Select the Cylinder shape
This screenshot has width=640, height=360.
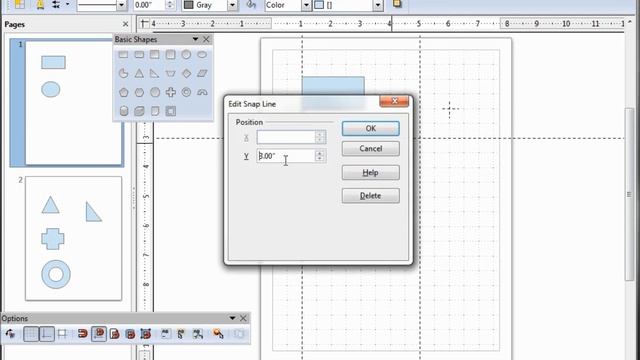coord(123,111)
